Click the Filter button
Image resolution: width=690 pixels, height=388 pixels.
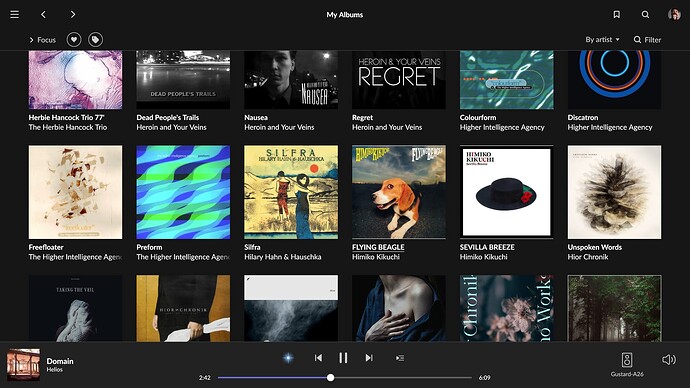647,40
